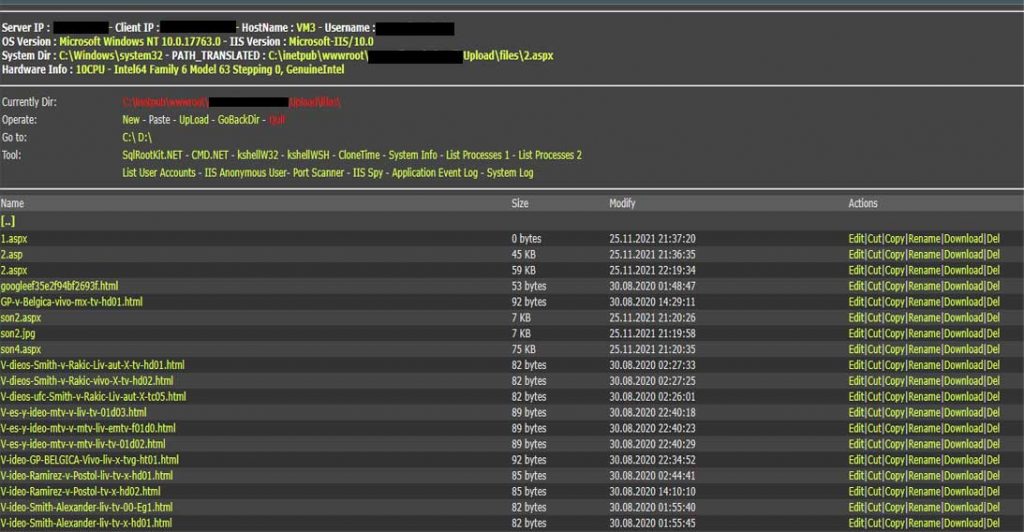Go to the C:\ drive
The height and width of the screenshot is (532, 1024).
(130, 137)
